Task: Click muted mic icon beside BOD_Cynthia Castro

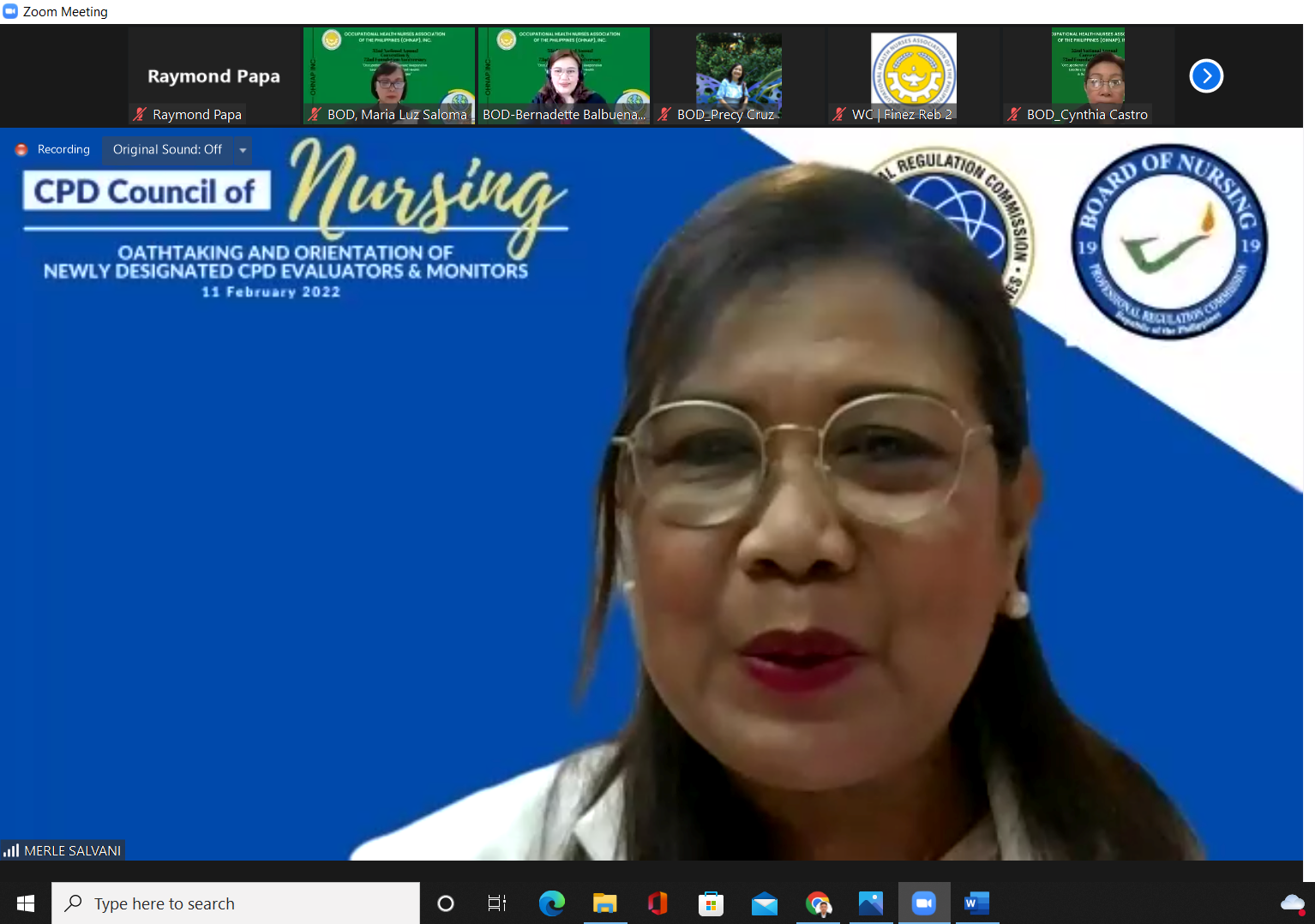Action: point(1014,114)
